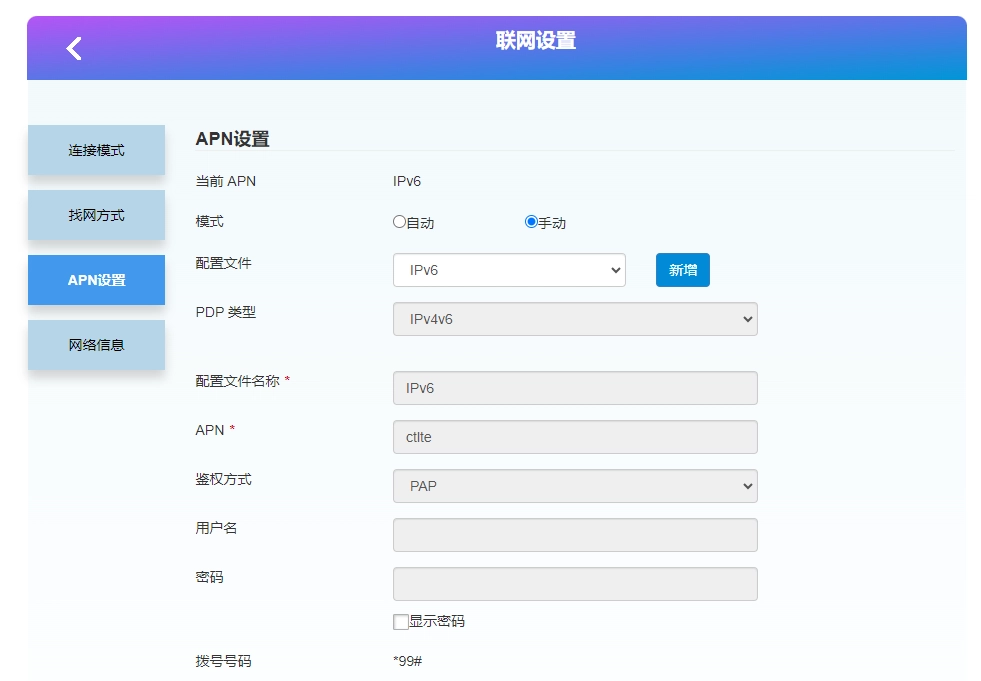Open the PDP 类型 dropdown

point(575,319)
